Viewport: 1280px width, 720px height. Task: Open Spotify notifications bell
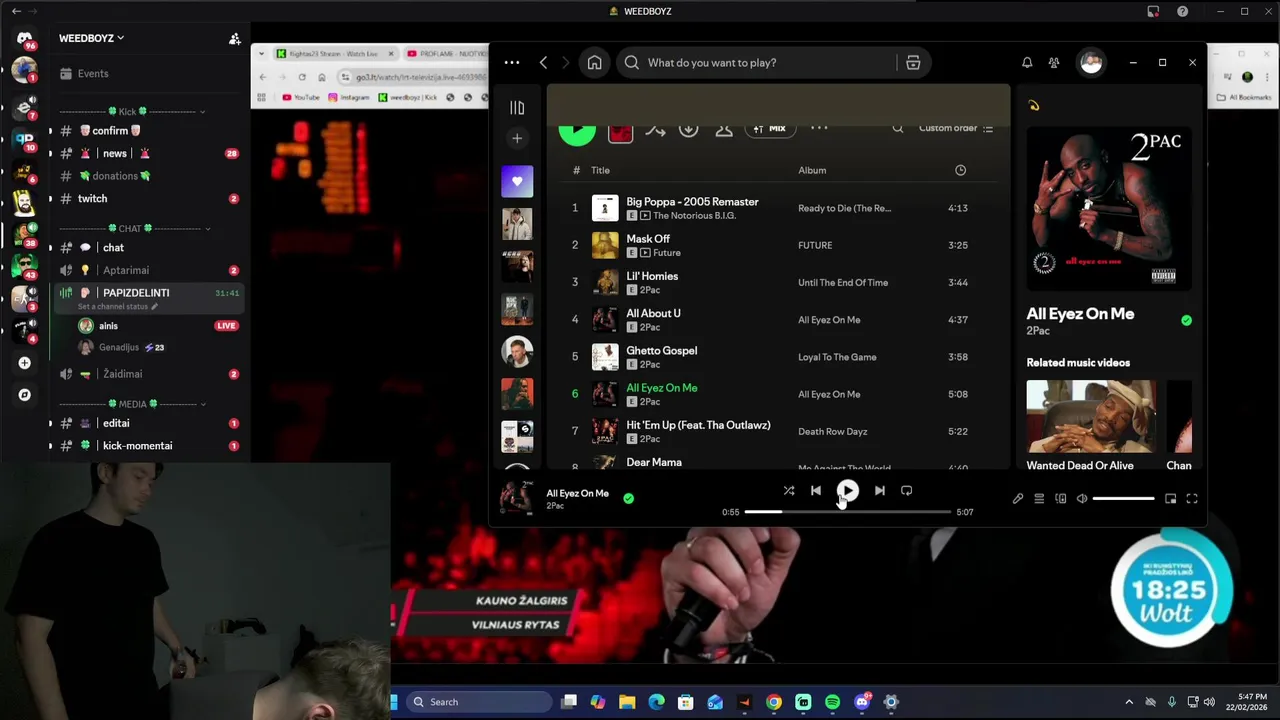point(1027,62)
